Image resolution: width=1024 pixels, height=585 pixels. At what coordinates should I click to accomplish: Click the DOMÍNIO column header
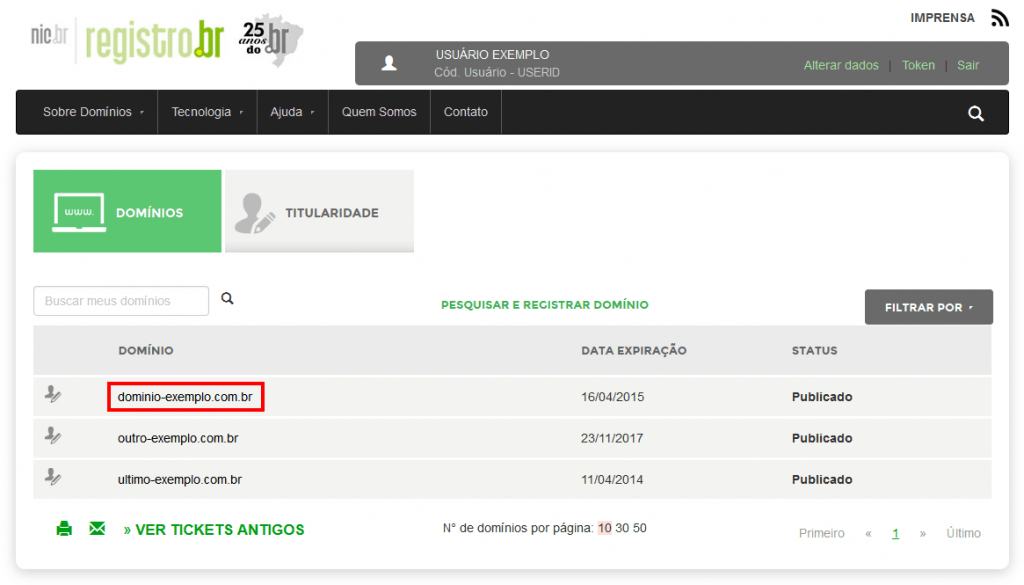pyautogui.click(x=146, y=351)
